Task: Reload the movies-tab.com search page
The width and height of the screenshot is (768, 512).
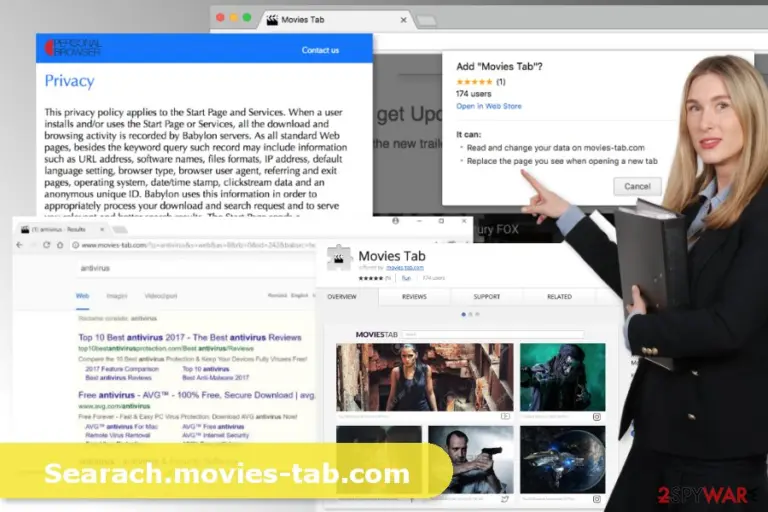Action: click(47, 245)
